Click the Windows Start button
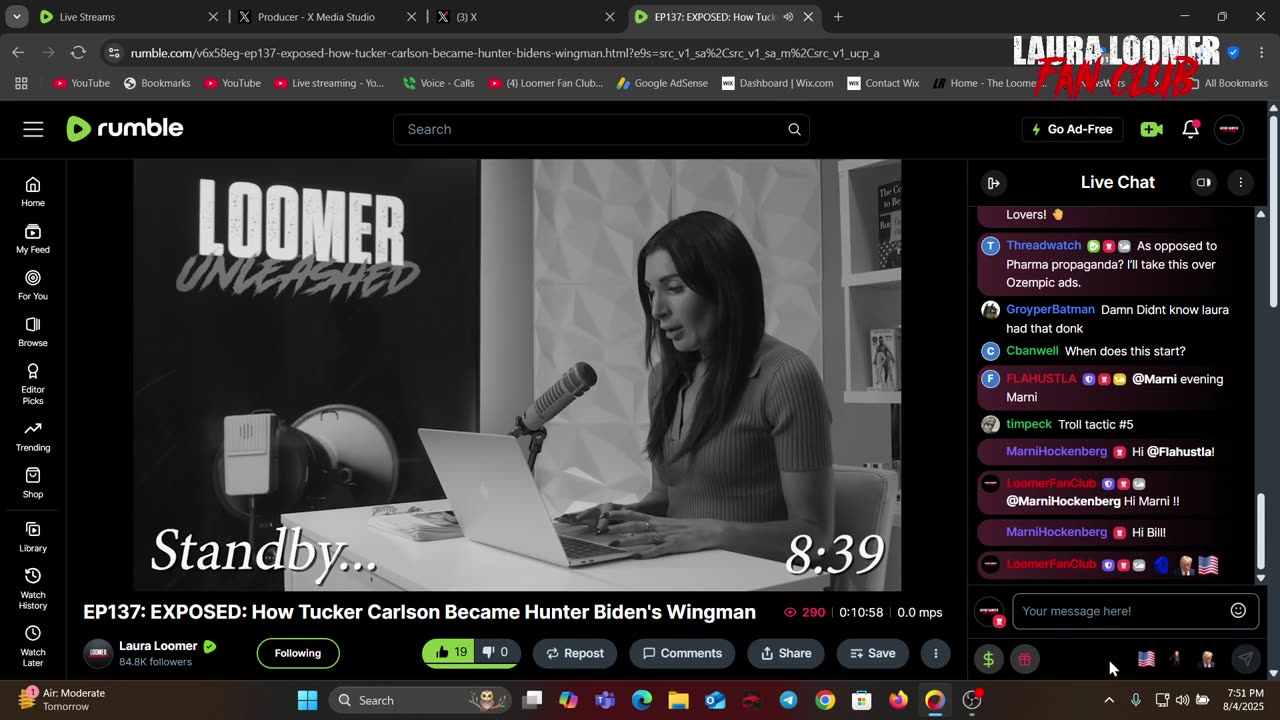Image resolution: width=1280 pixels, height=720 pixels. tap(307, 700)
